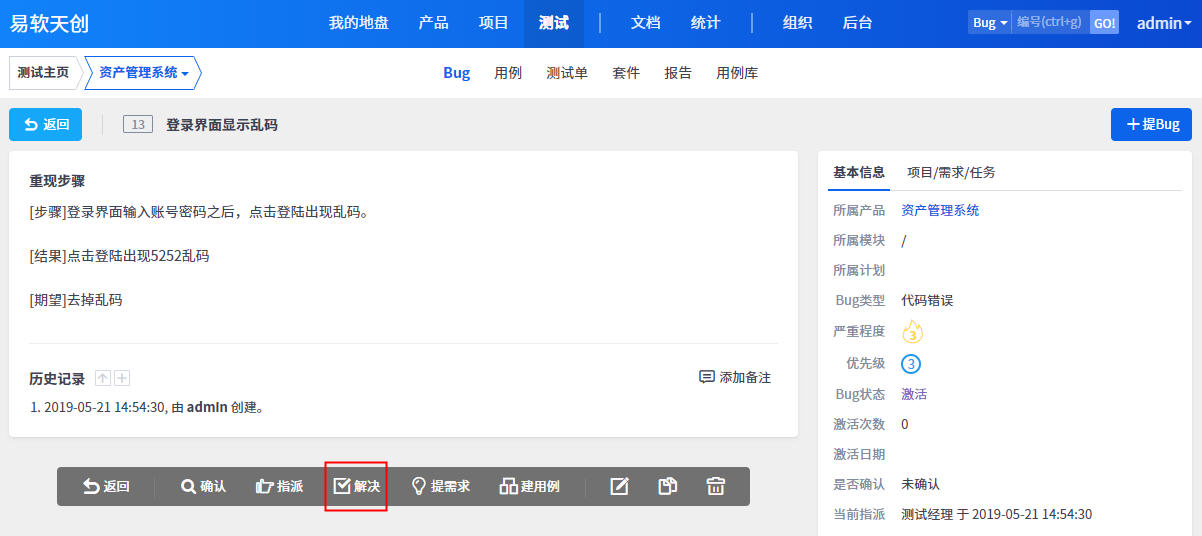Click 添加备注 to add a comment
The width and height of the screenshot is (1202, 536).
[735, 377]
